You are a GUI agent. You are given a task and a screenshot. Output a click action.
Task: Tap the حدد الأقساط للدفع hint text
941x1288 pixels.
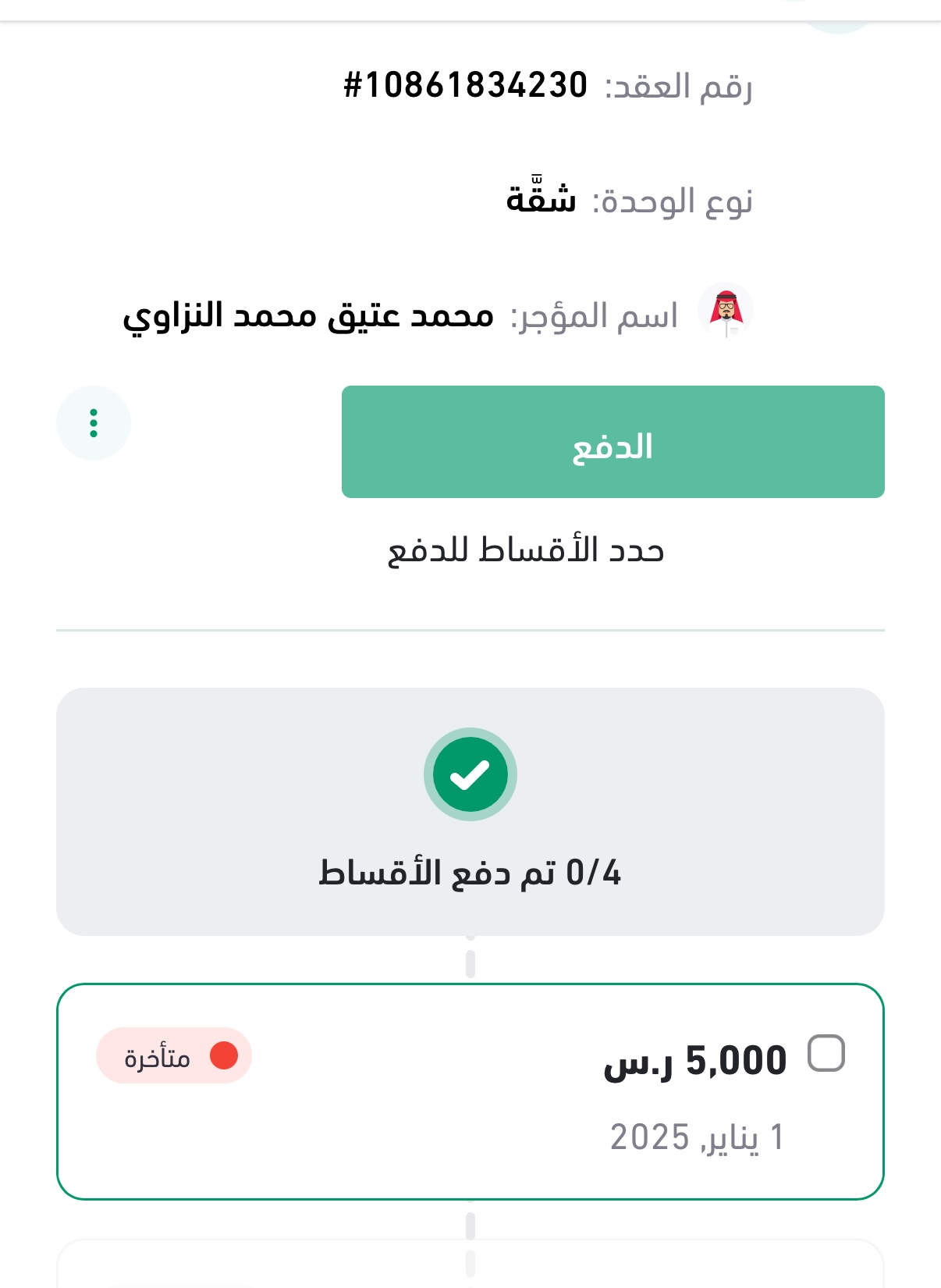(525, 550)
